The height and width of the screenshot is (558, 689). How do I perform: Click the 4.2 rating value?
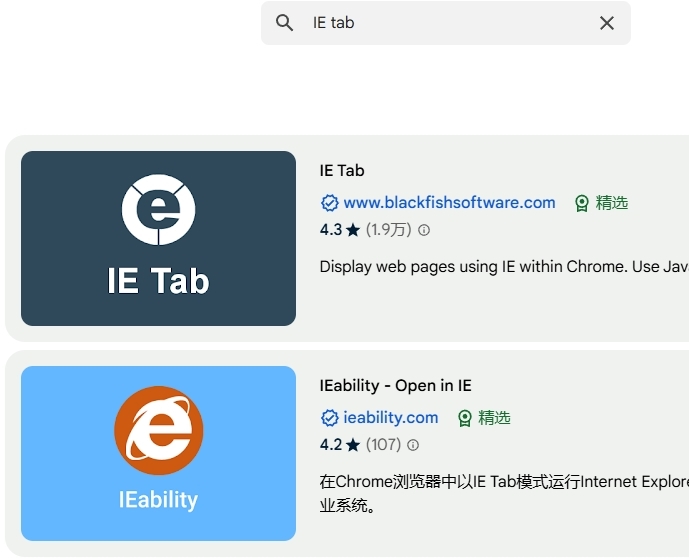(331, 445)
